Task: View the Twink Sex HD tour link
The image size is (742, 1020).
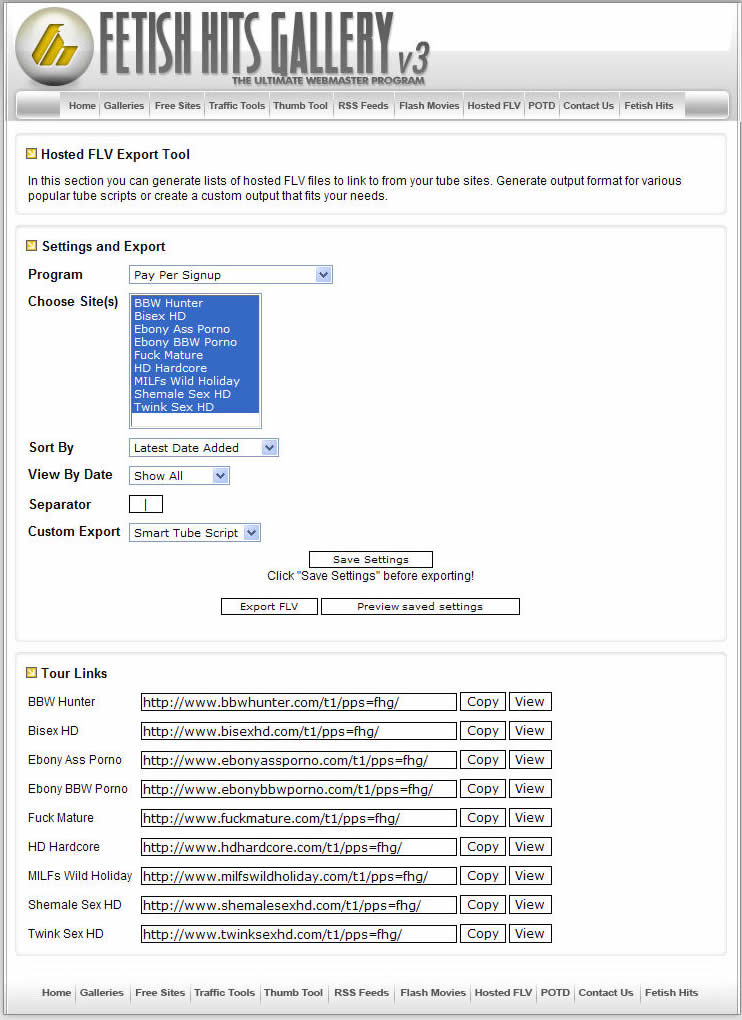Action: [x=530, y=933]
